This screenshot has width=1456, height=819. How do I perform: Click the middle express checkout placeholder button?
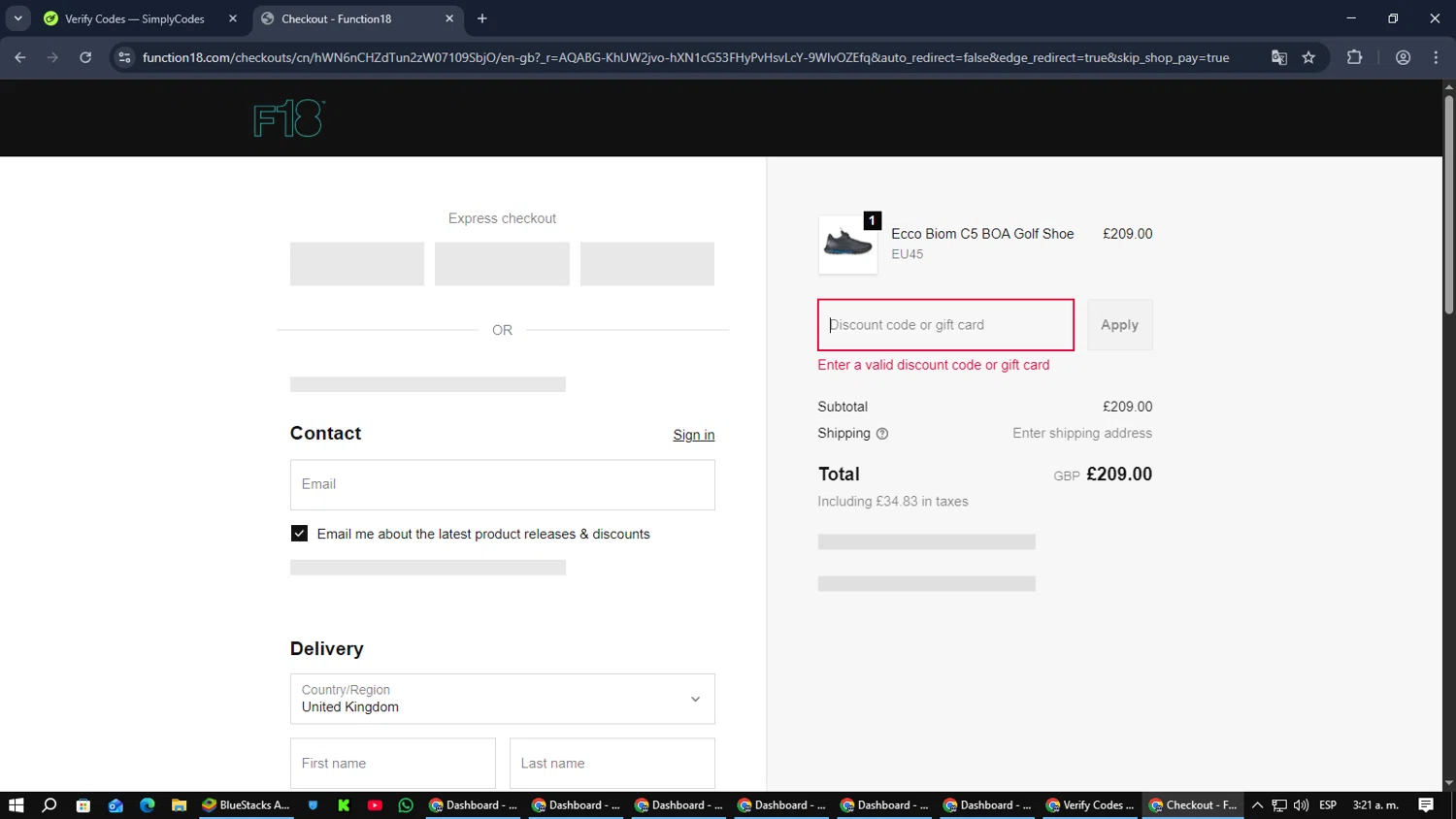[x=502, y=264]
